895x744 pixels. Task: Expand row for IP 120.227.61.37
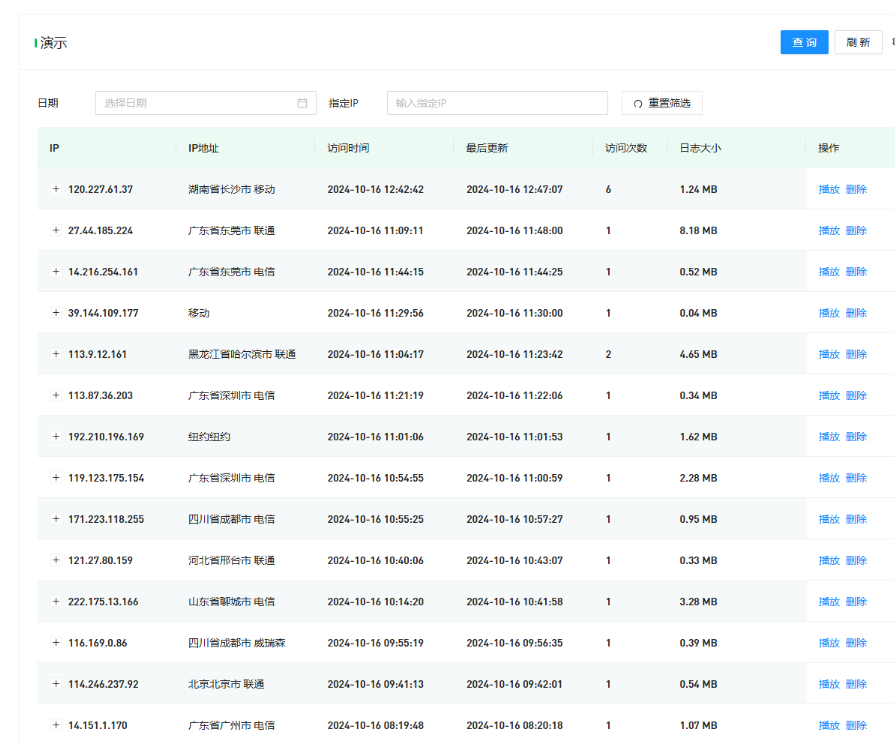(x=56, y=189)
